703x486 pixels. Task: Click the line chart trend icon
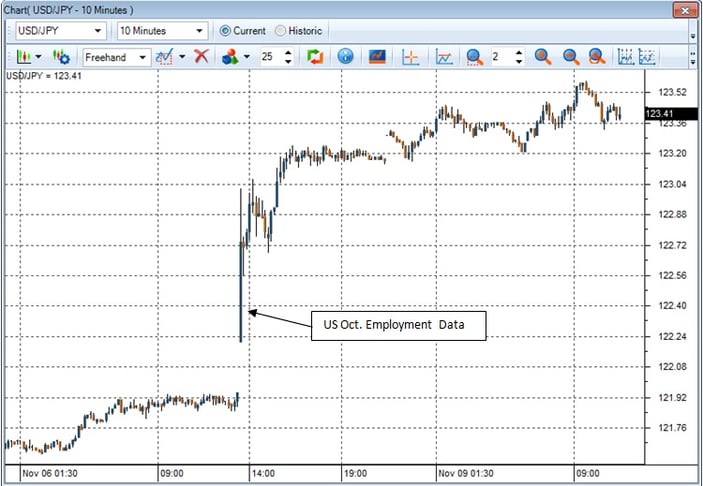pos(444,57)
